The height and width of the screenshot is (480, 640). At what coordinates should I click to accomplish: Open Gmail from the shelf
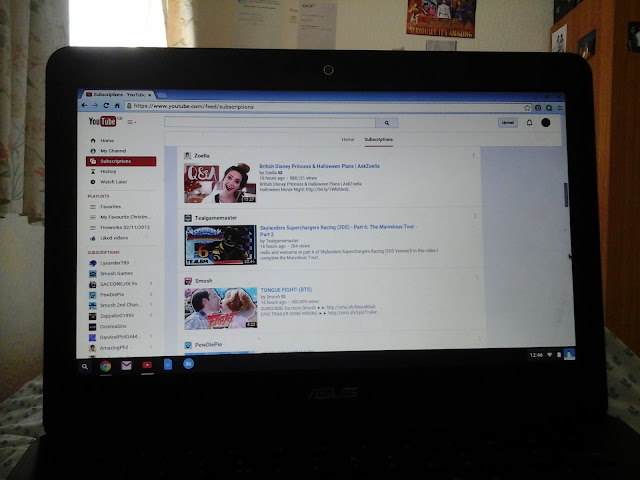[127, 366]
